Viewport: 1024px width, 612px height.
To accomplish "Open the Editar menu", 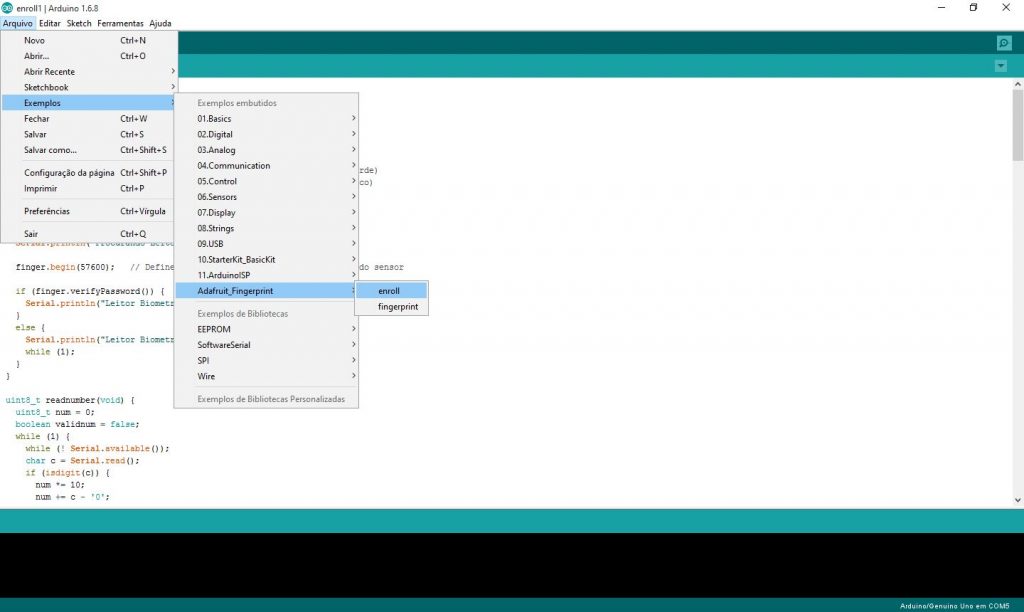I will (50, 24).
